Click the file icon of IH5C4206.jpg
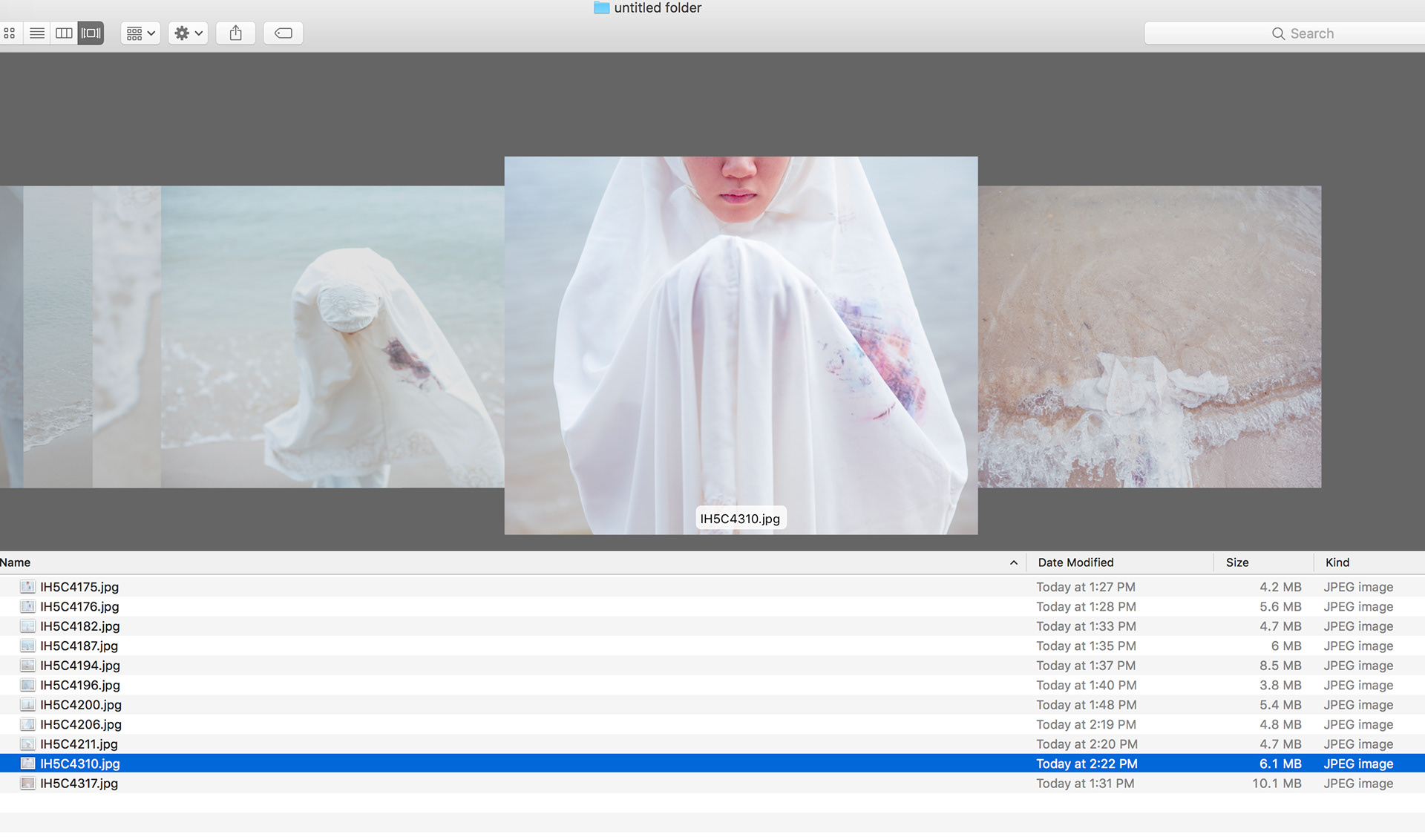Screen dimensions: 1425x840 pyautogui.click(x=27, y=725)
